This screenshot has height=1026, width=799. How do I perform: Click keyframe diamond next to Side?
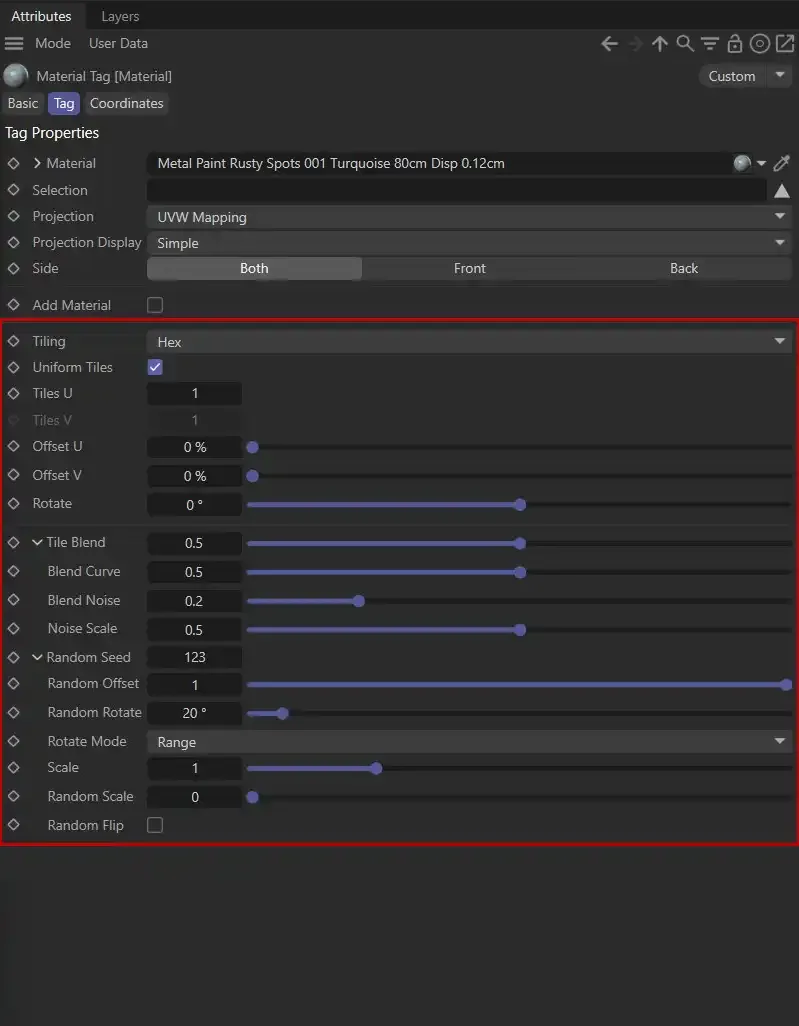pos(13,268)
